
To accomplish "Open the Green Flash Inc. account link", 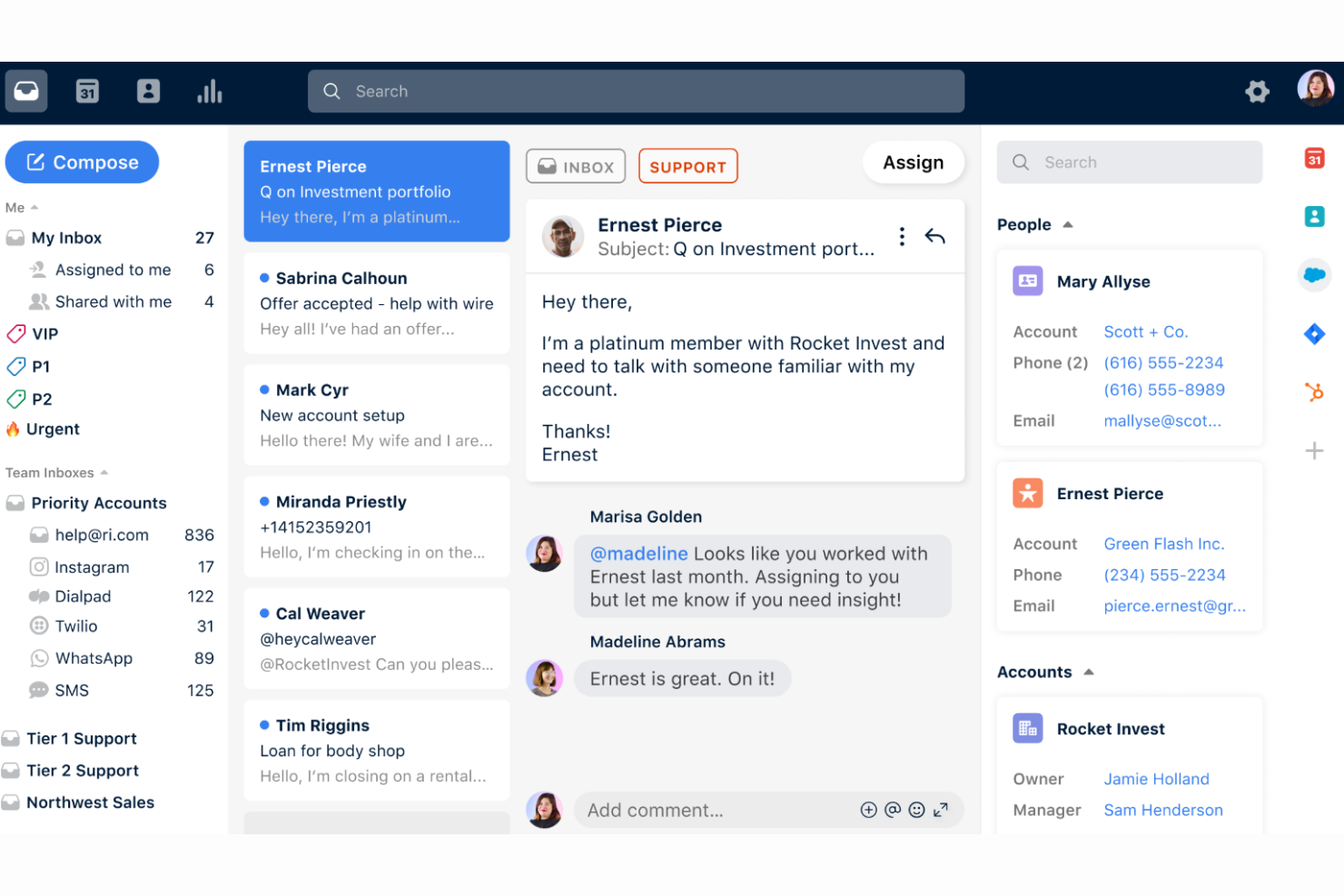I will (1163, 544).
